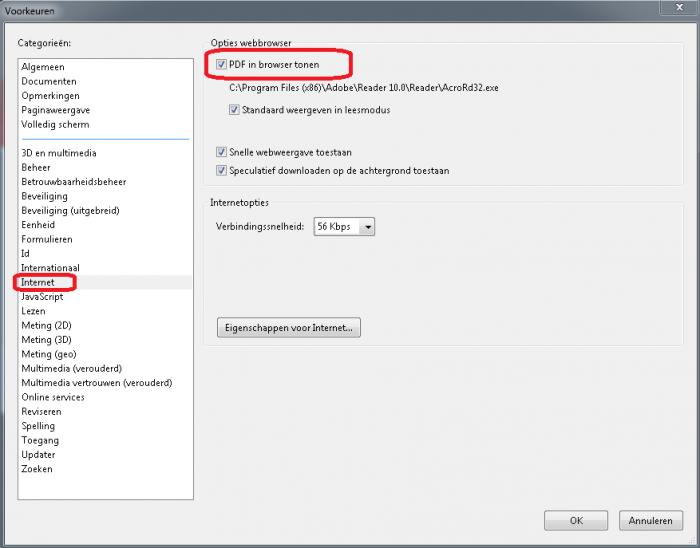Select the Formulieren category
Screen dimensions: 700x548
[x=47, y=239]
